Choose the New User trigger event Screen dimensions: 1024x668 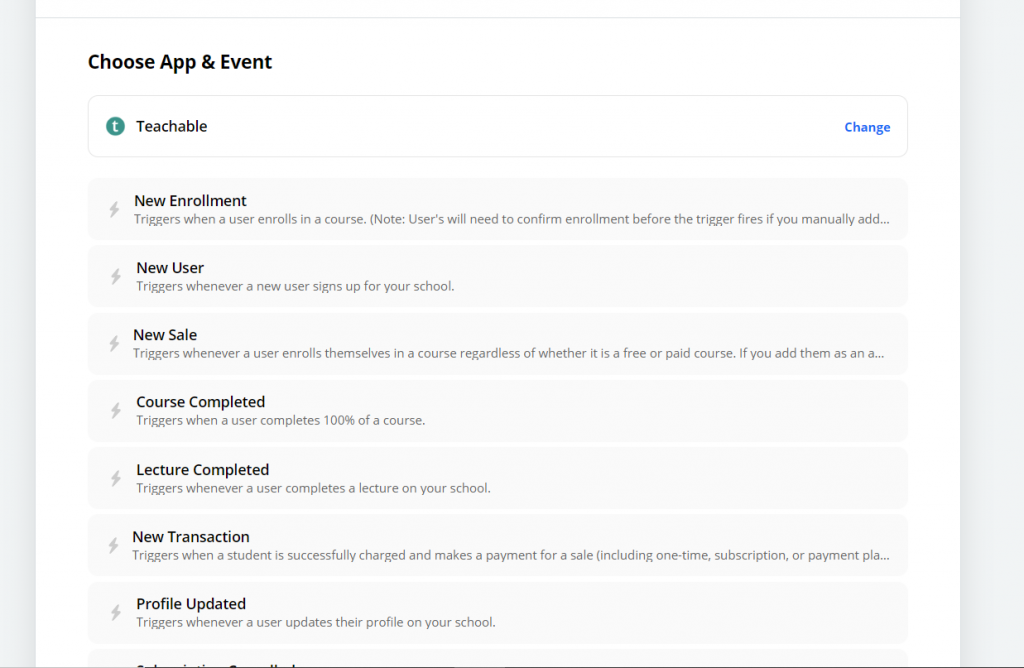[x=498, y=276]
